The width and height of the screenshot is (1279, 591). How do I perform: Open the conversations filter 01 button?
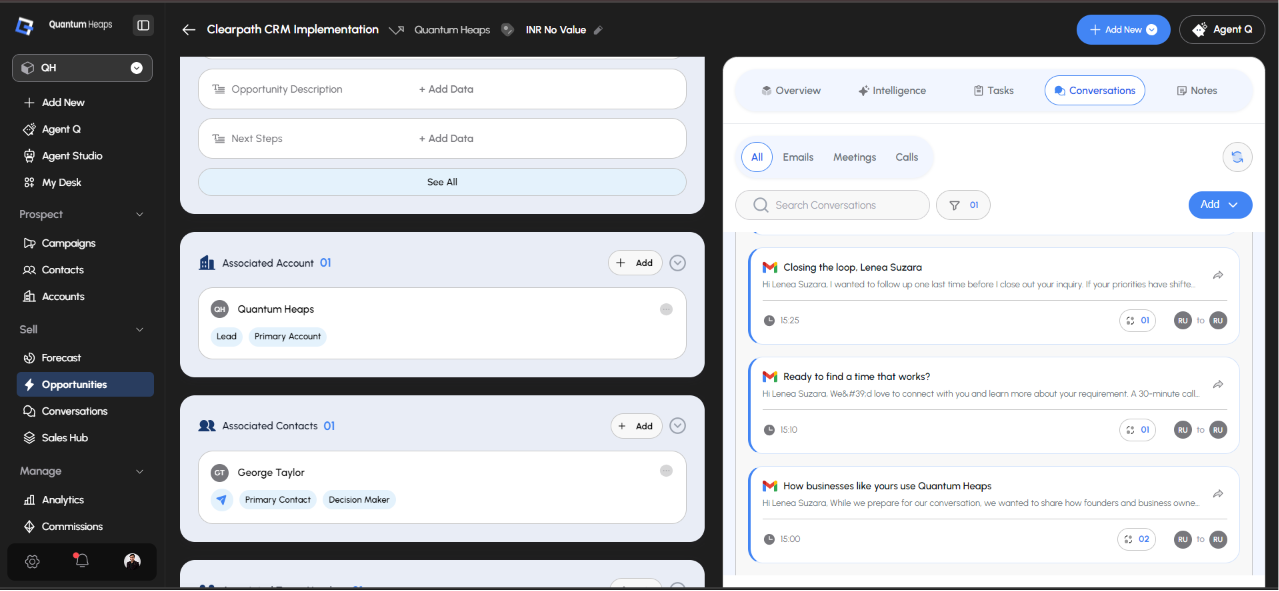[x=963, y=205]
